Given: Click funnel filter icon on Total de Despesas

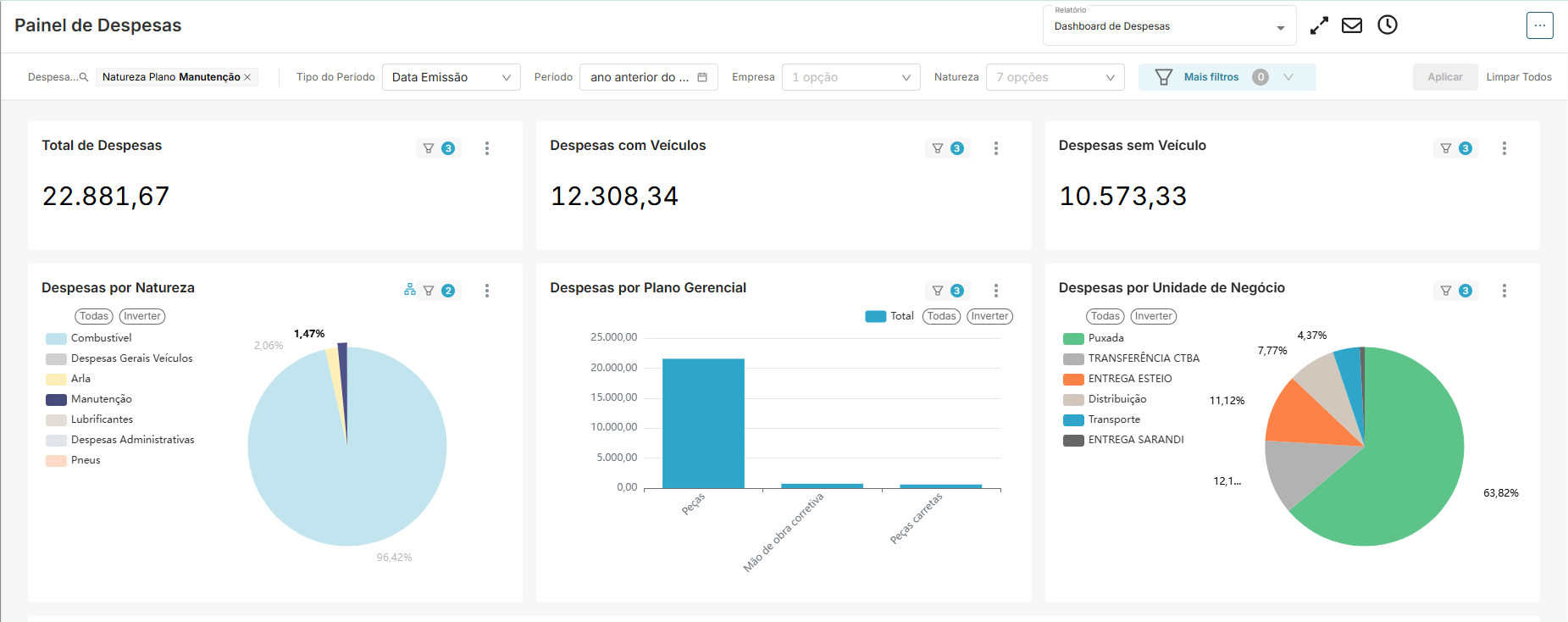Looking at the screenshot, I should tap(429, 148).
